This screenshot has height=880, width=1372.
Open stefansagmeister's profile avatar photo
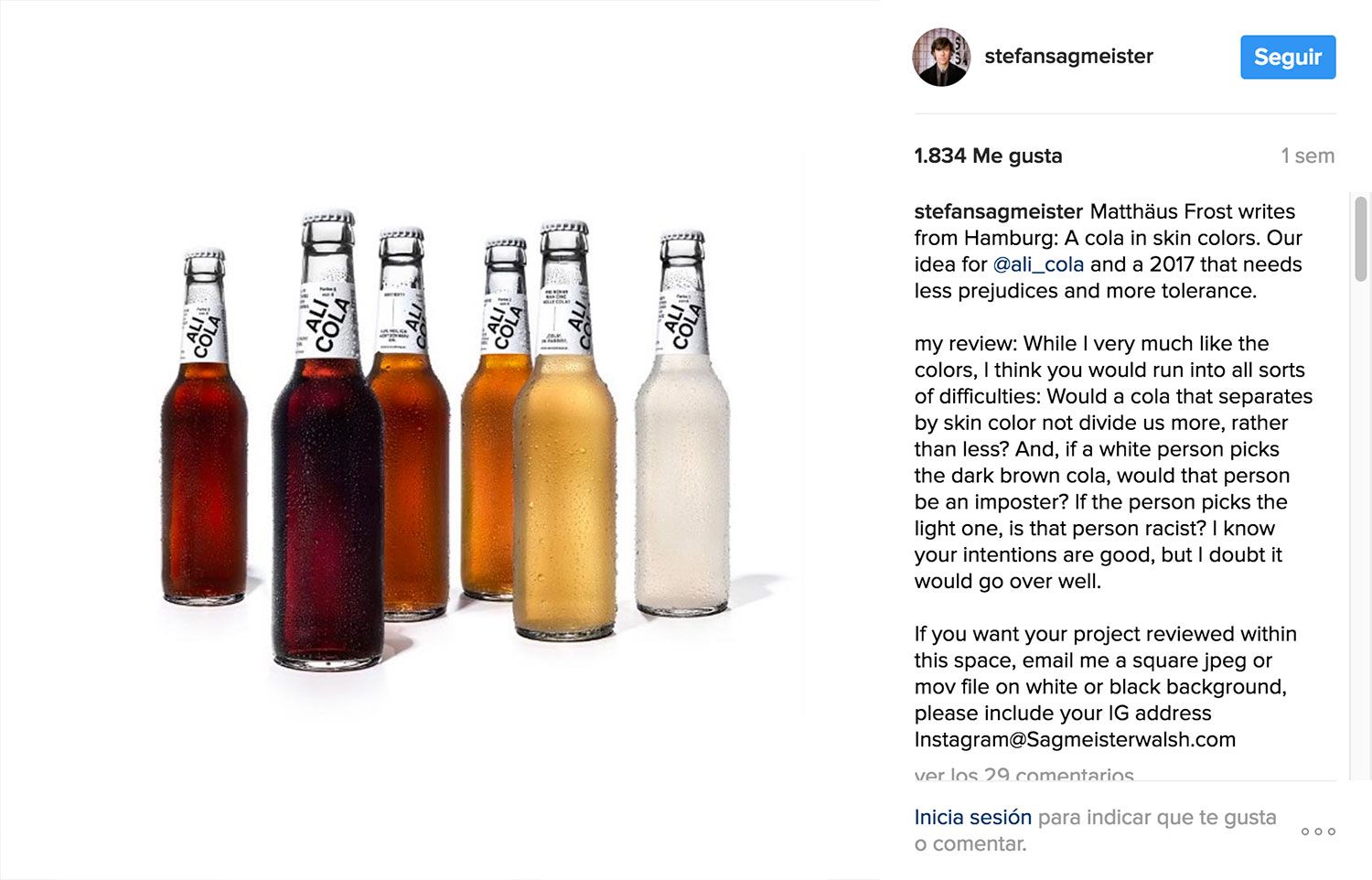[941, 57]
